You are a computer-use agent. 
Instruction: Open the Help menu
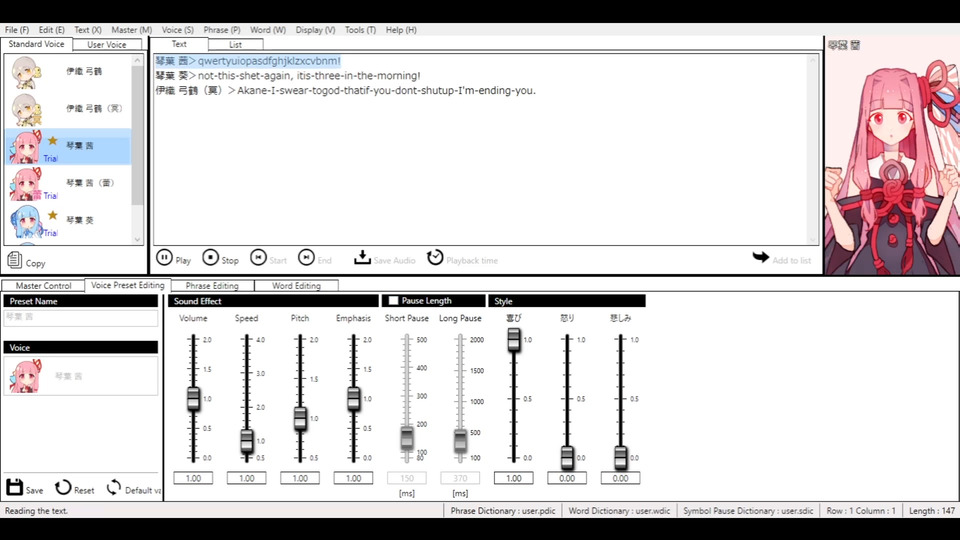[x=401, y=29]
